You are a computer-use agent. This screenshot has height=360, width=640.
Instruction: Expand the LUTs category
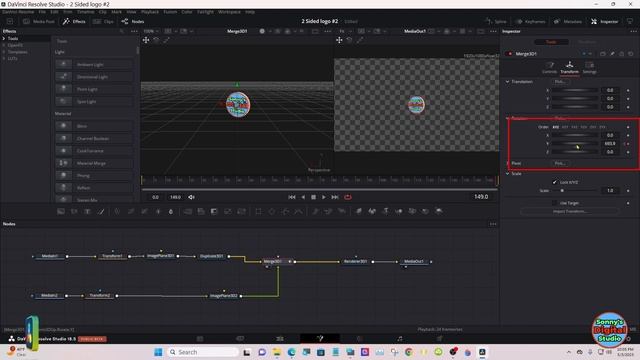click(x=4, y=59)
